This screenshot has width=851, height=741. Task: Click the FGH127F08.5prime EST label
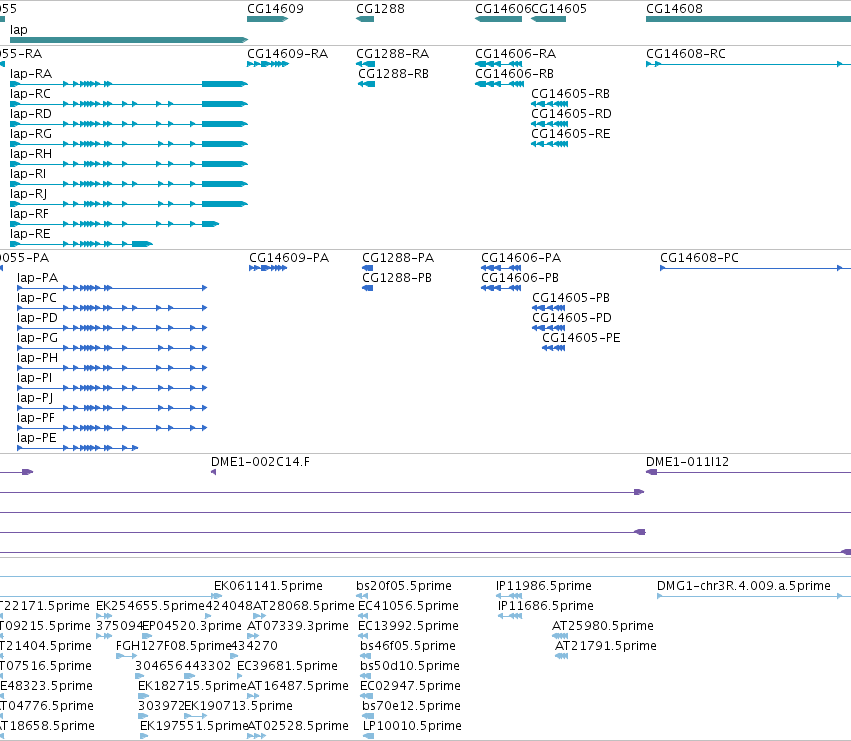click(x=174, y=646)
